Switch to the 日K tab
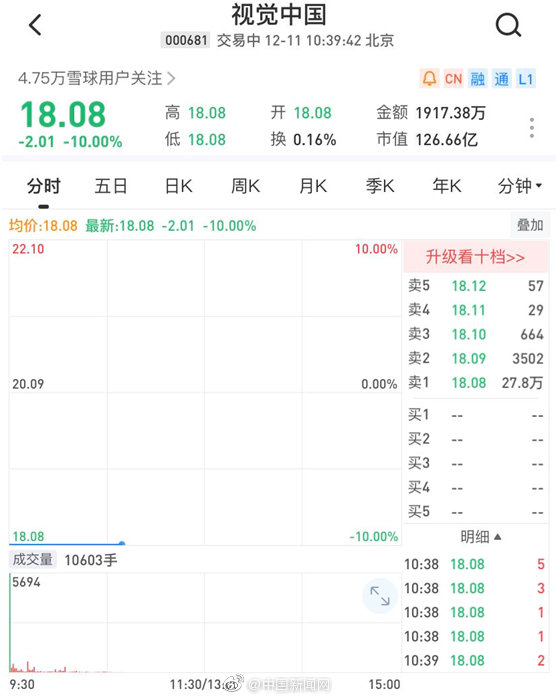This screenshot has width=558, height=699. [x=178, y=186]
